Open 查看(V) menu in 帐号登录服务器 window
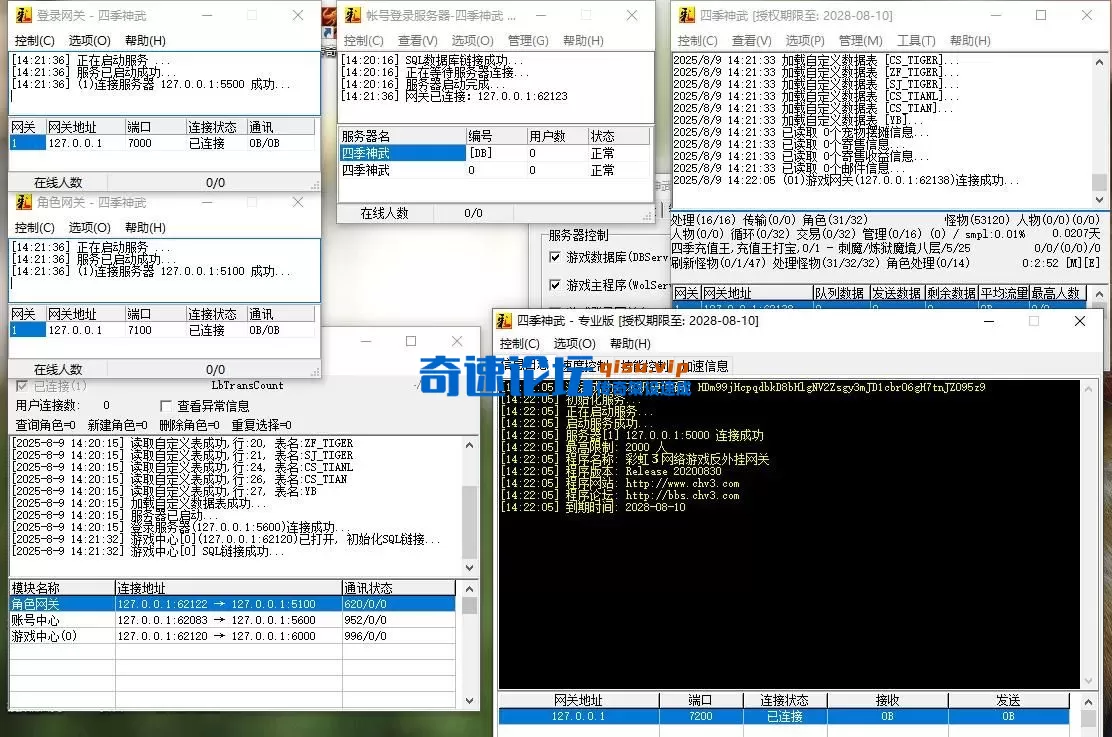Image resolution: width=1112 pixels, height=737 pixels. 418,40
